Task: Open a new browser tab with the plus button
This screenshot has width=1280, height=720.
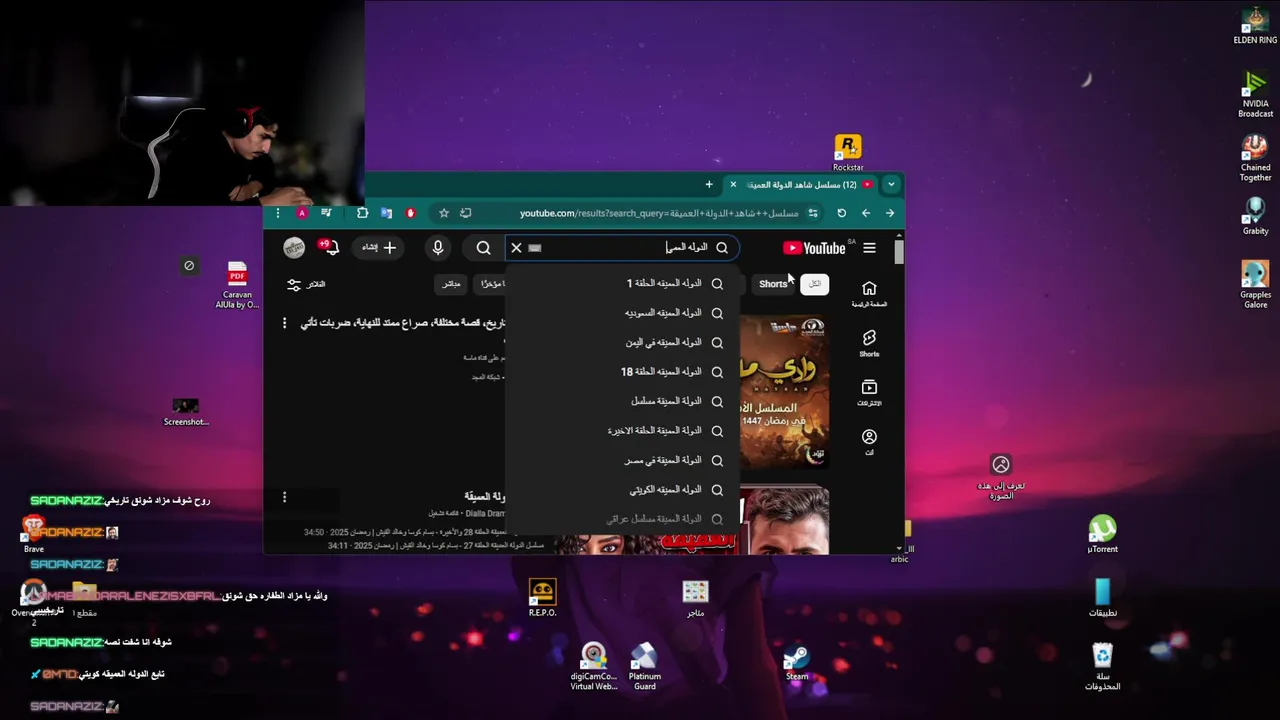Action: [709, 184]
